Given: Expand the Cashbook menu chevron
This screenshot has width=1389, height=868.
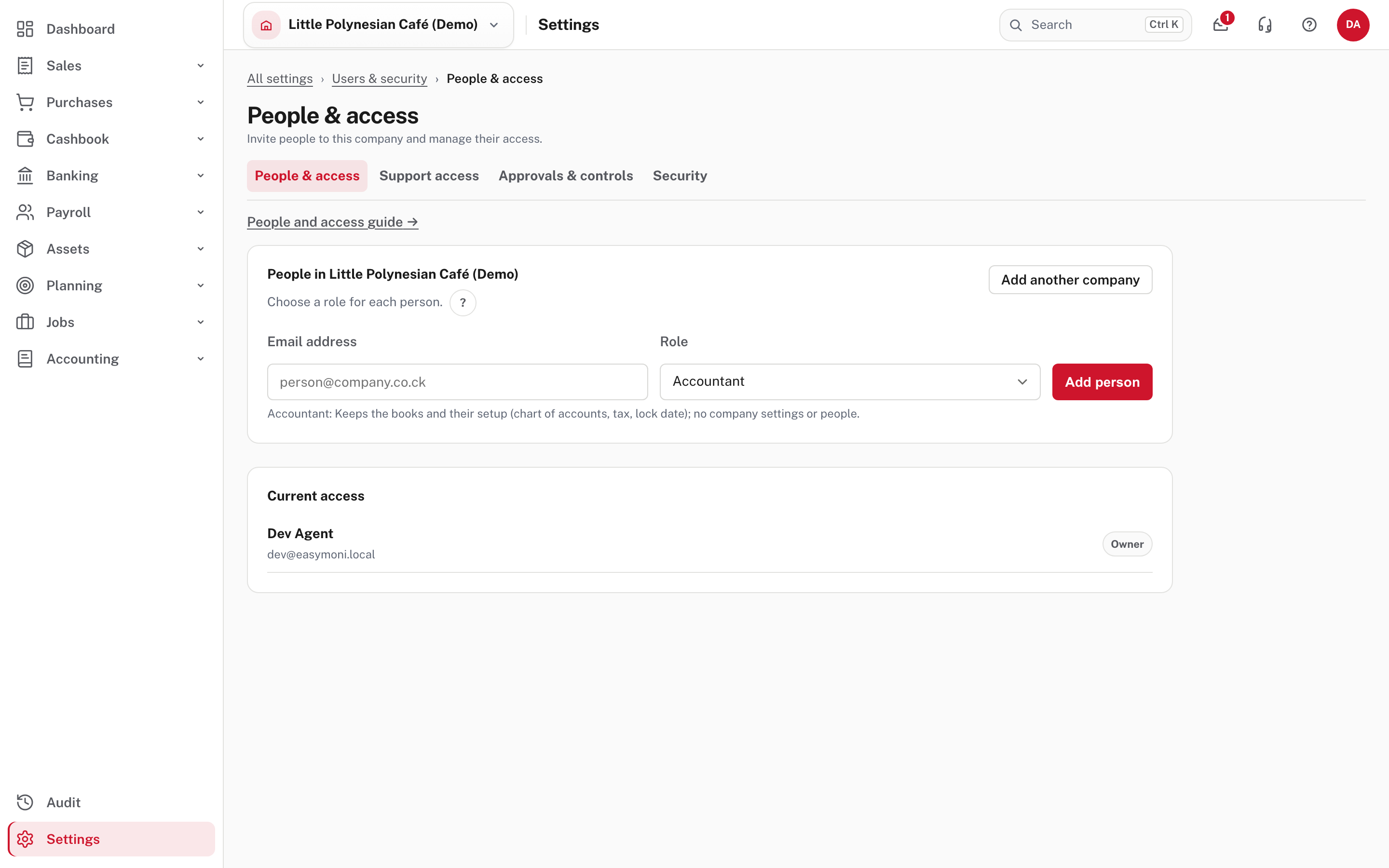Looking at the screenshot, I should [200, 139].
